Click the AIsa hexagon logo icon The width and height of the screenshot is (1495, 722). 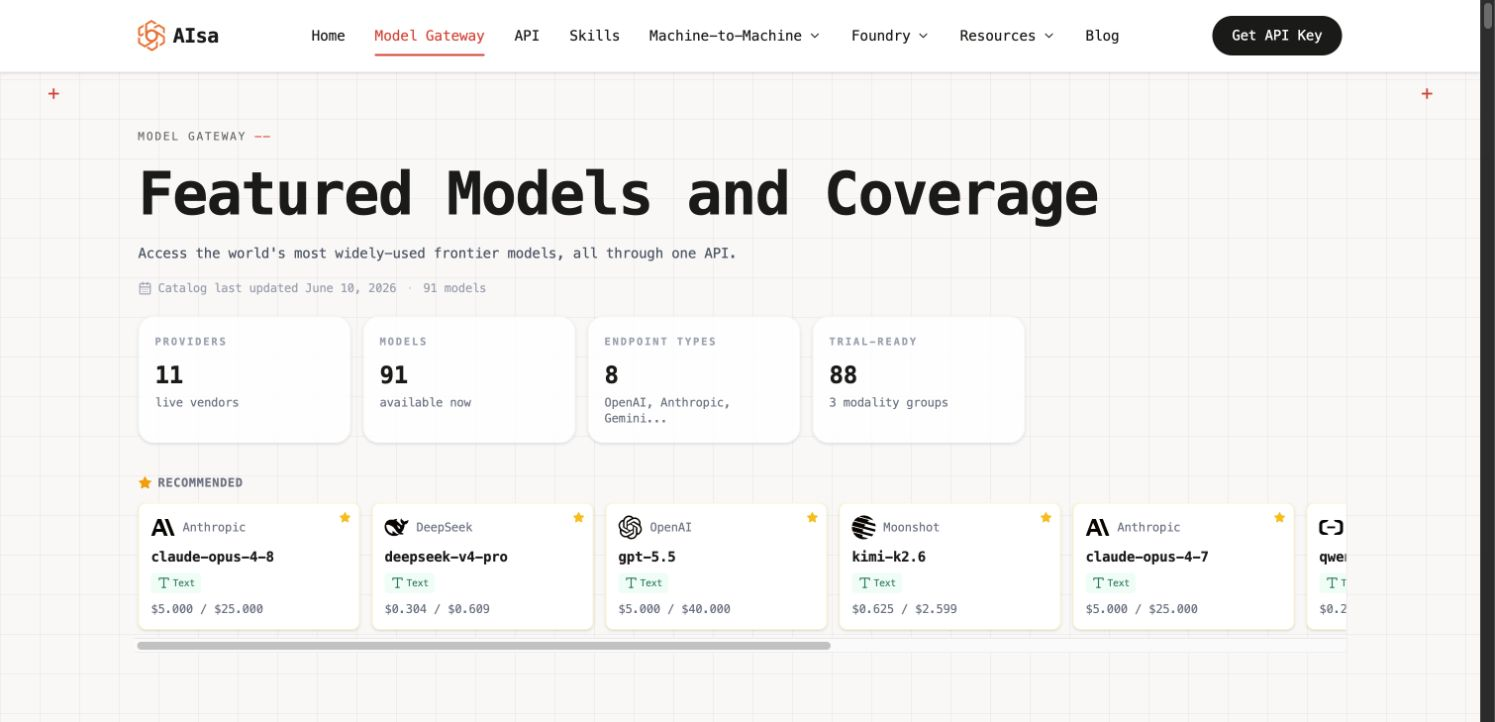[151, 36]
